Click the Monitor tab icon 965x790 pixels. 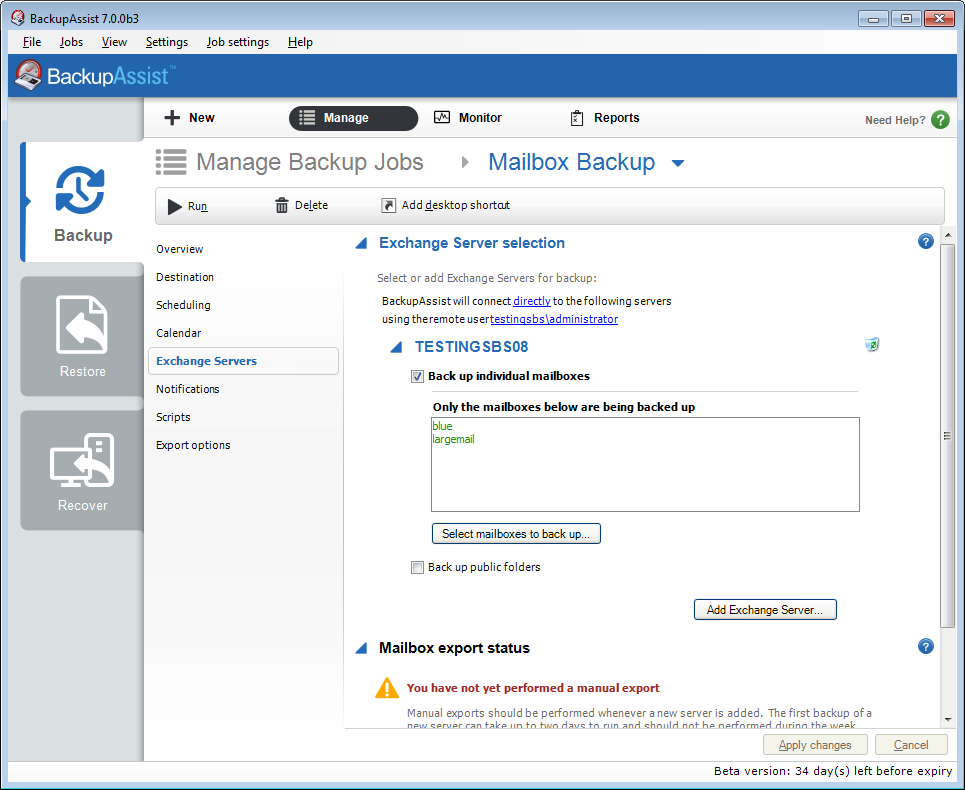coord(442,117)
